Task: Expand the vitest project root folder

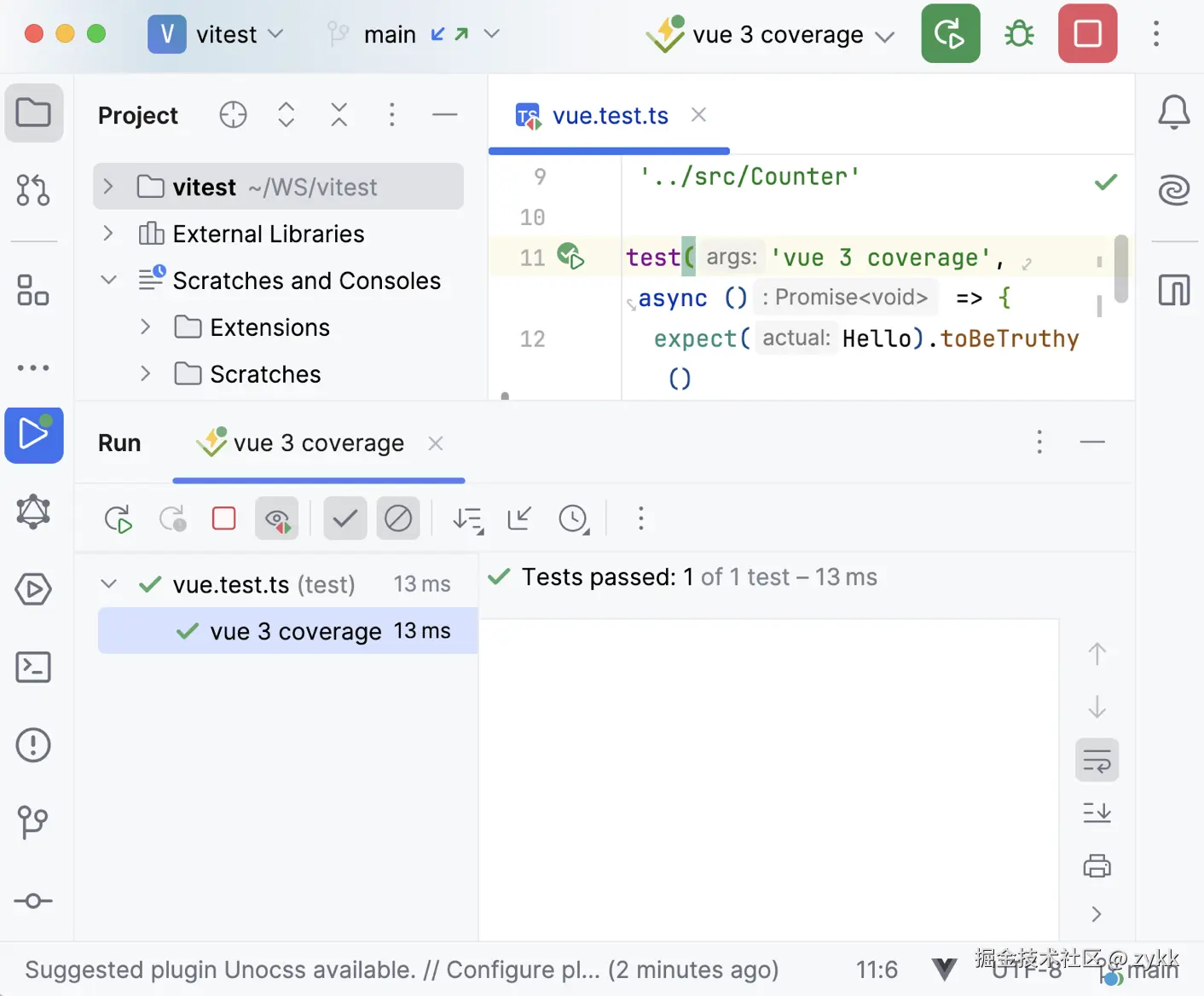Action: click(108, 187)
